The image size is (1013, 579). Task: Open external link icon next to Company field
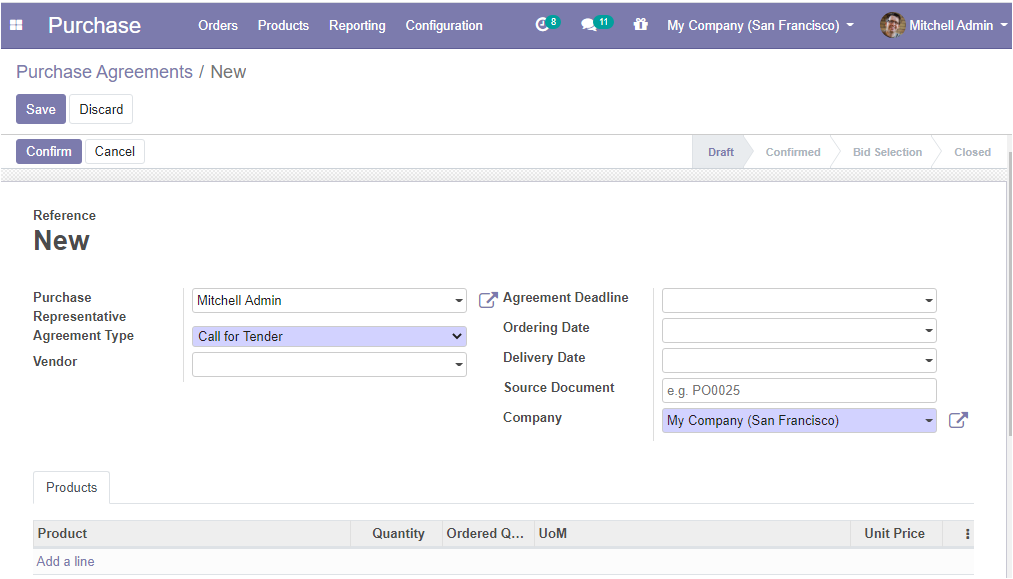click(x=958, y=420)
